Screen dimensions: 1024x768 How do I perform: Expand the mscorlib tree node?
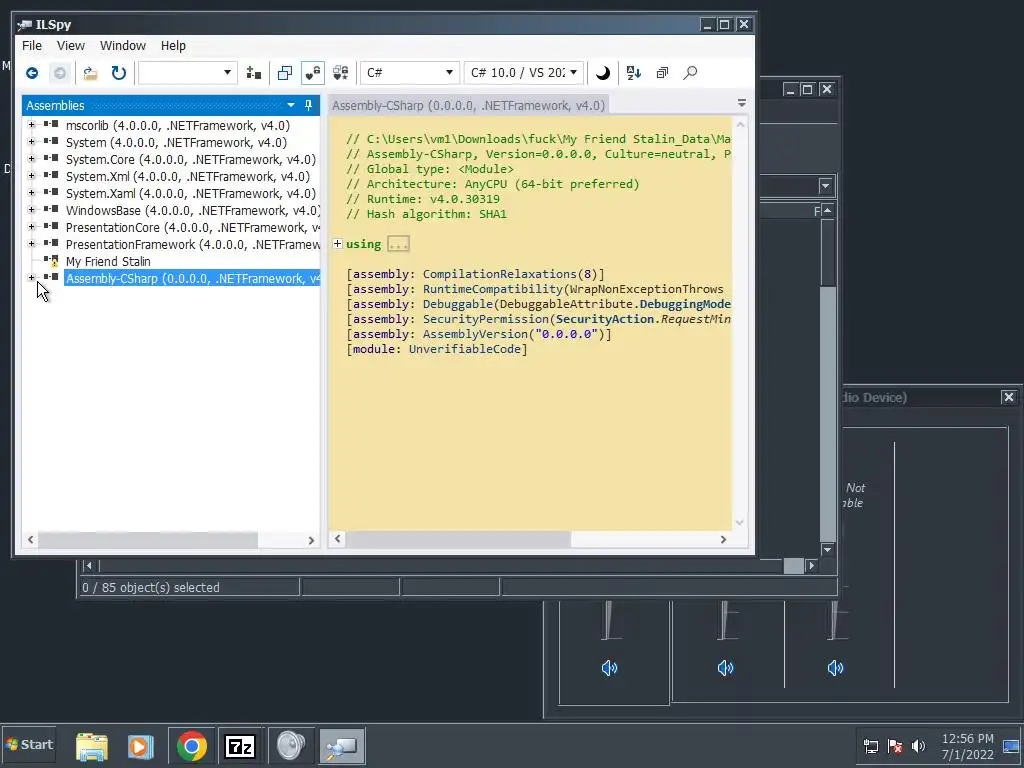tap(31, 124)
